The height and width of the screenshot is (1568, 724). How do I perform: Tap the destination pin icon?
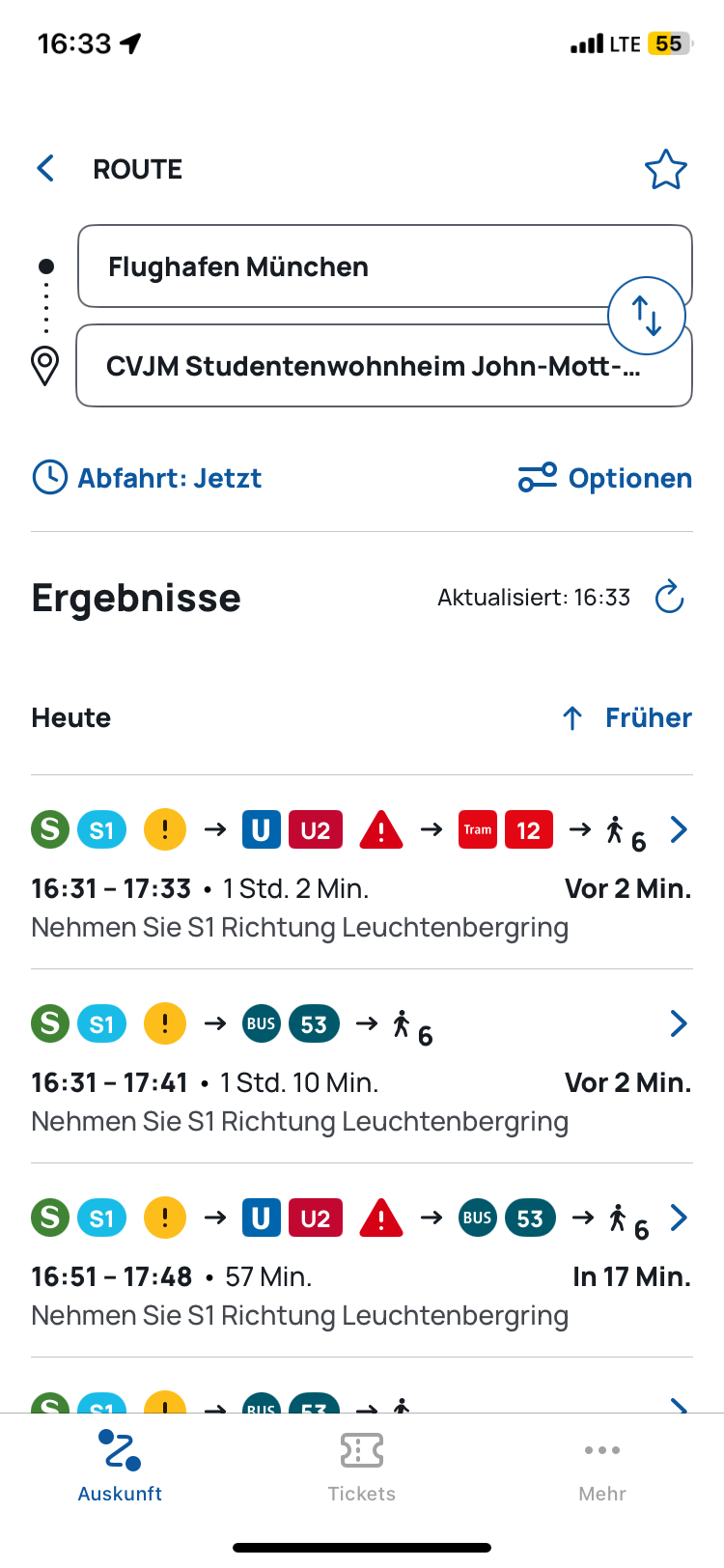coord(45,366)
